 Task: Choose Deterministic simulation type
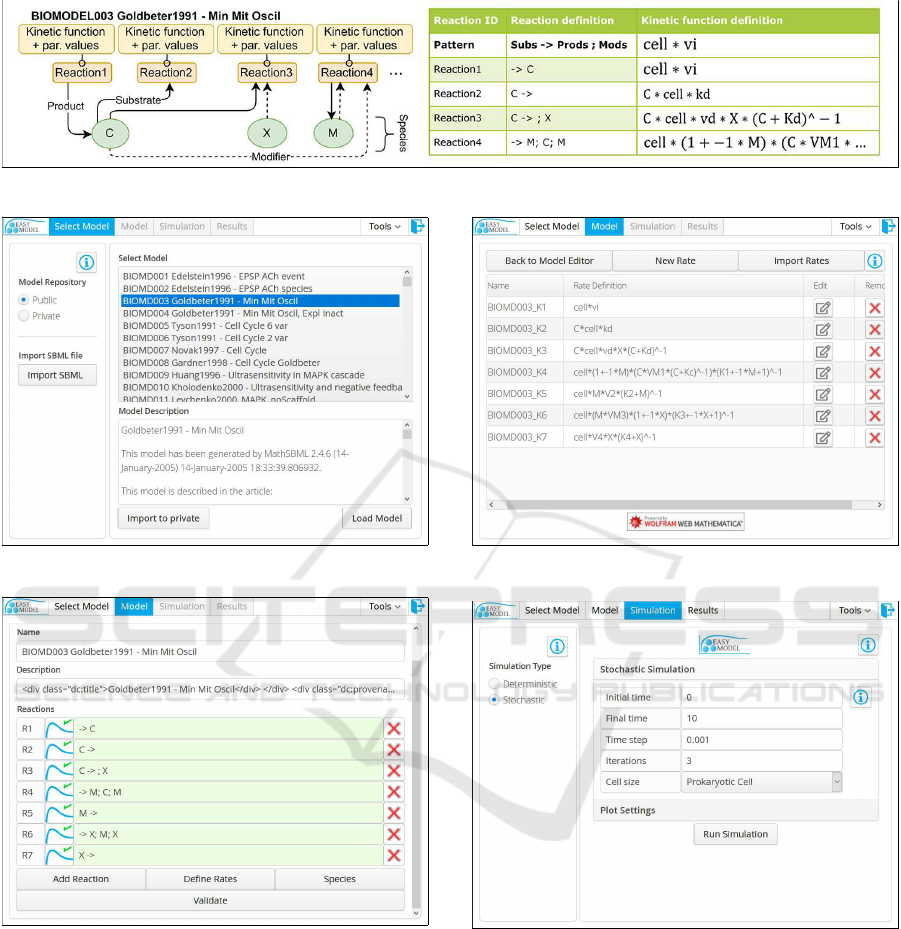[494, 684]
